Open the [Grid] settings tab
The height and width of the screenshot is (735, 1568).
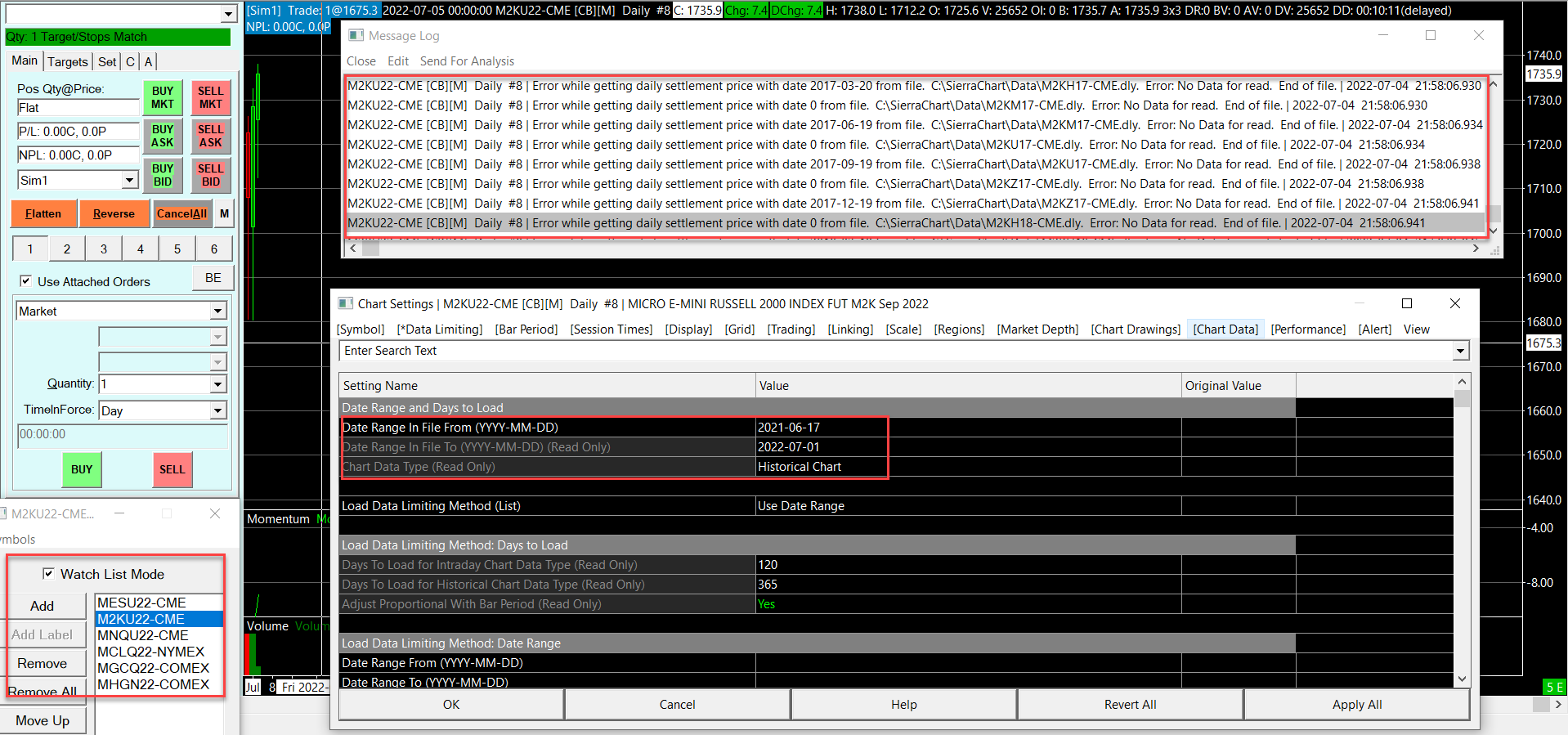point(740,329)
